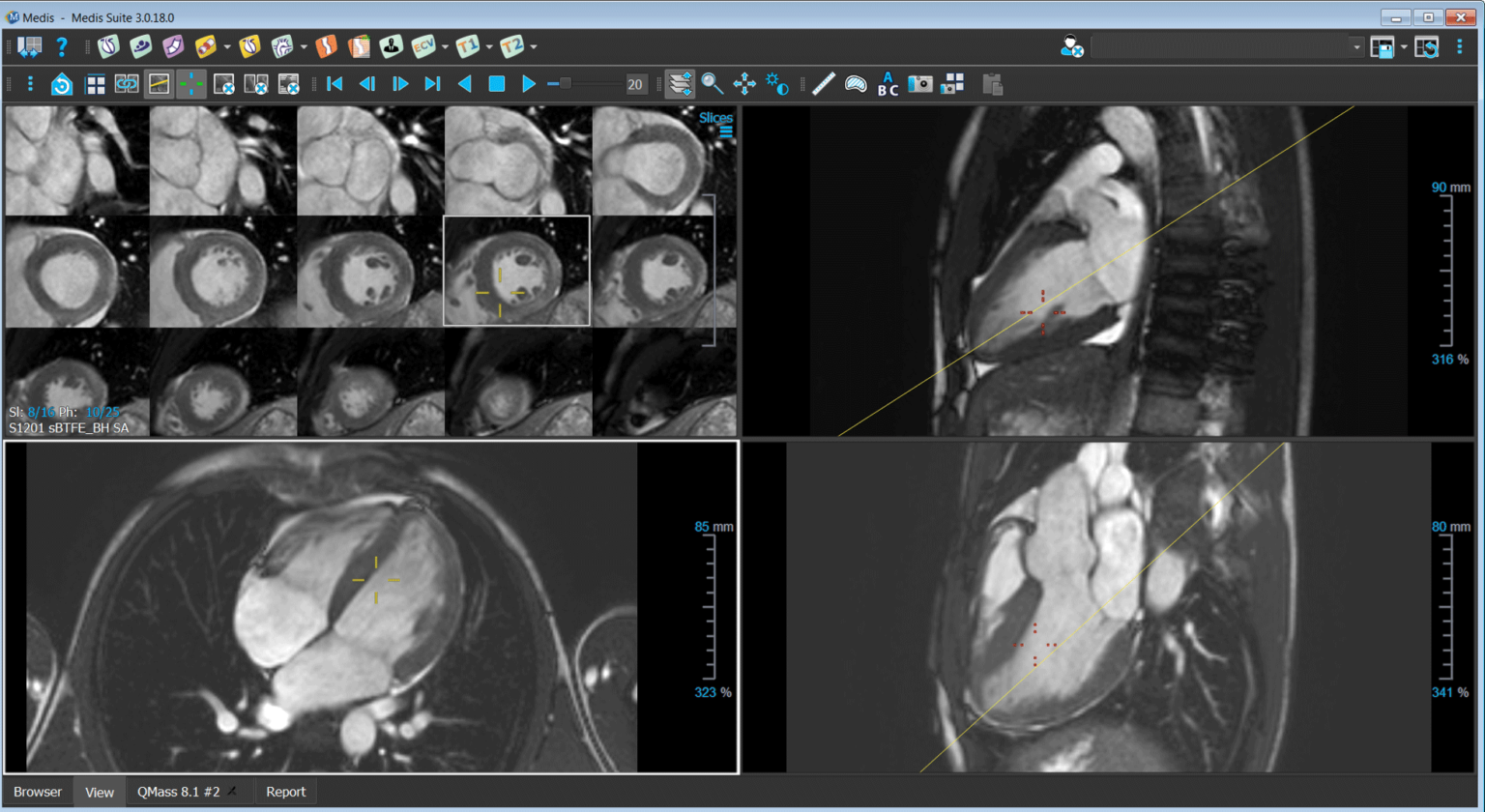This screenshot has width=1485, height=812.
Task: Select the zoom magnifier tool
Action: (x=713, y=84)
